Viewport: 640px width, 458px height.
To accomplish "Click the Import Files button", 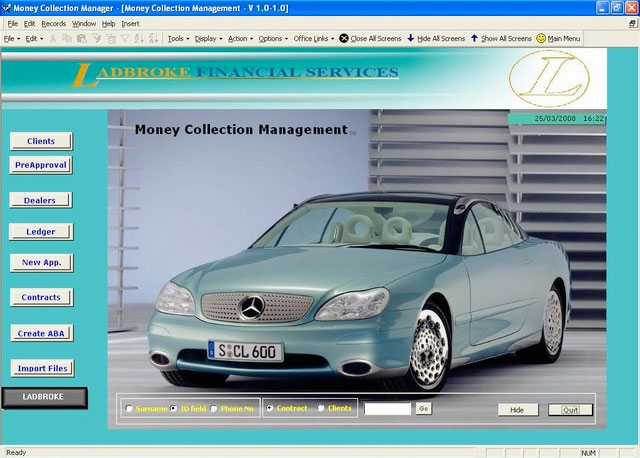I will coord(42,368).
